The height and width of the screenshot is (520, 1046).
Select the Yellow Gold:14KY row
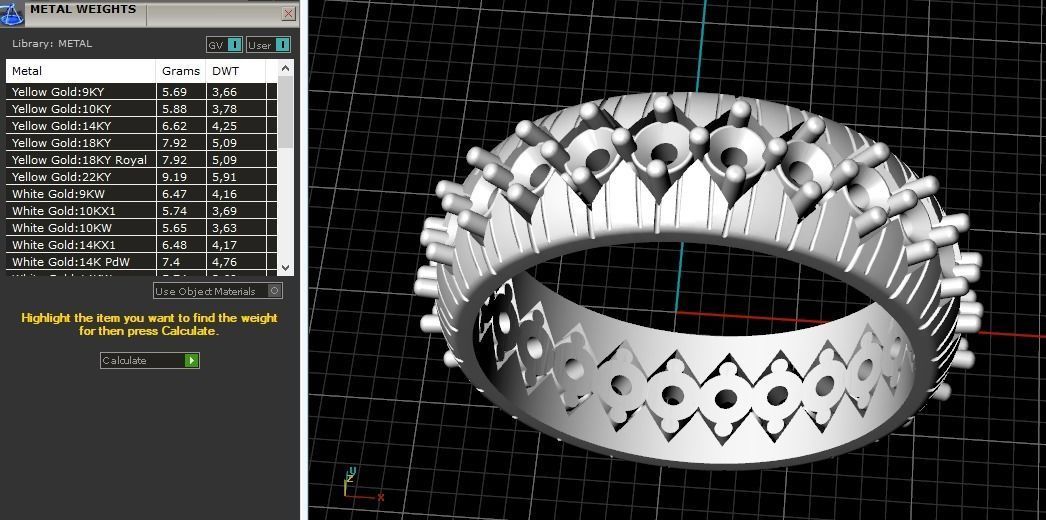click(x=141, y=126)
